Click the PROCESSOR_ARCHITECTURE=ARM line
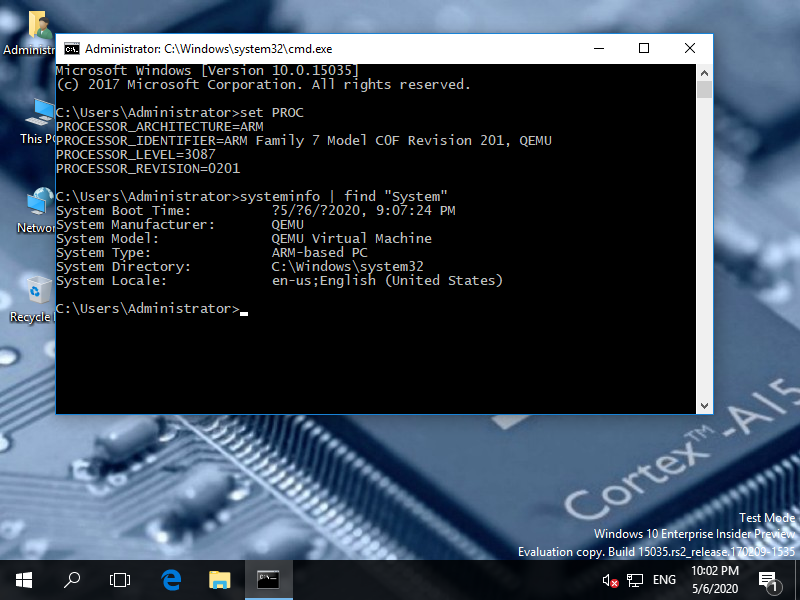The height and width of the screenshot is (600, 800). coord(160,127)
